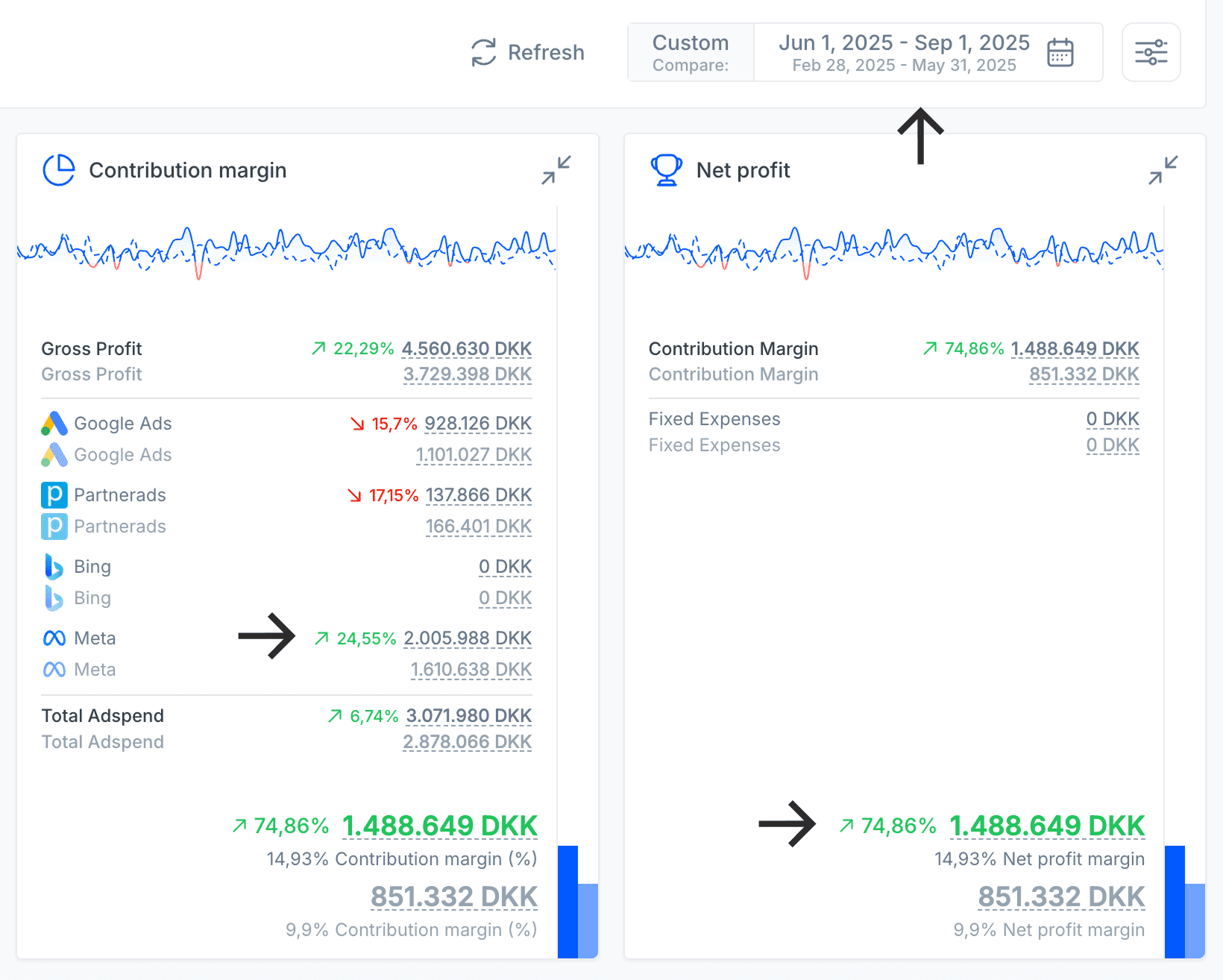
Task: Open the calendar date picker icon
Action: point(1060,52)
